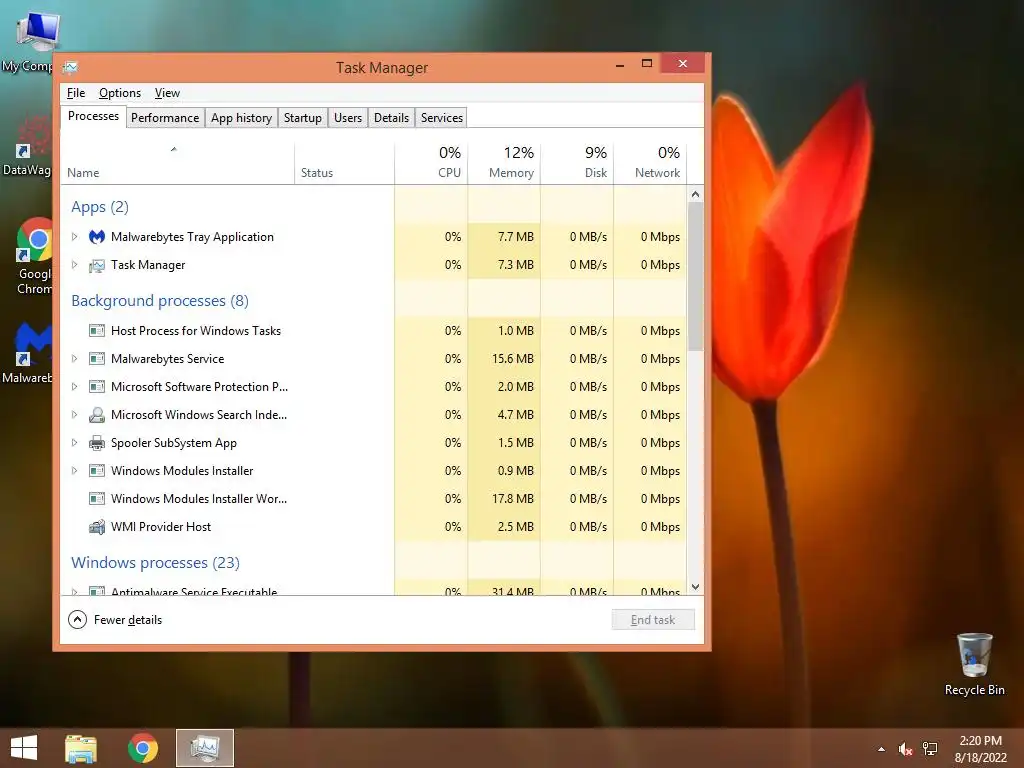
Task: Open the View menu
Action: tap(167, 93)
